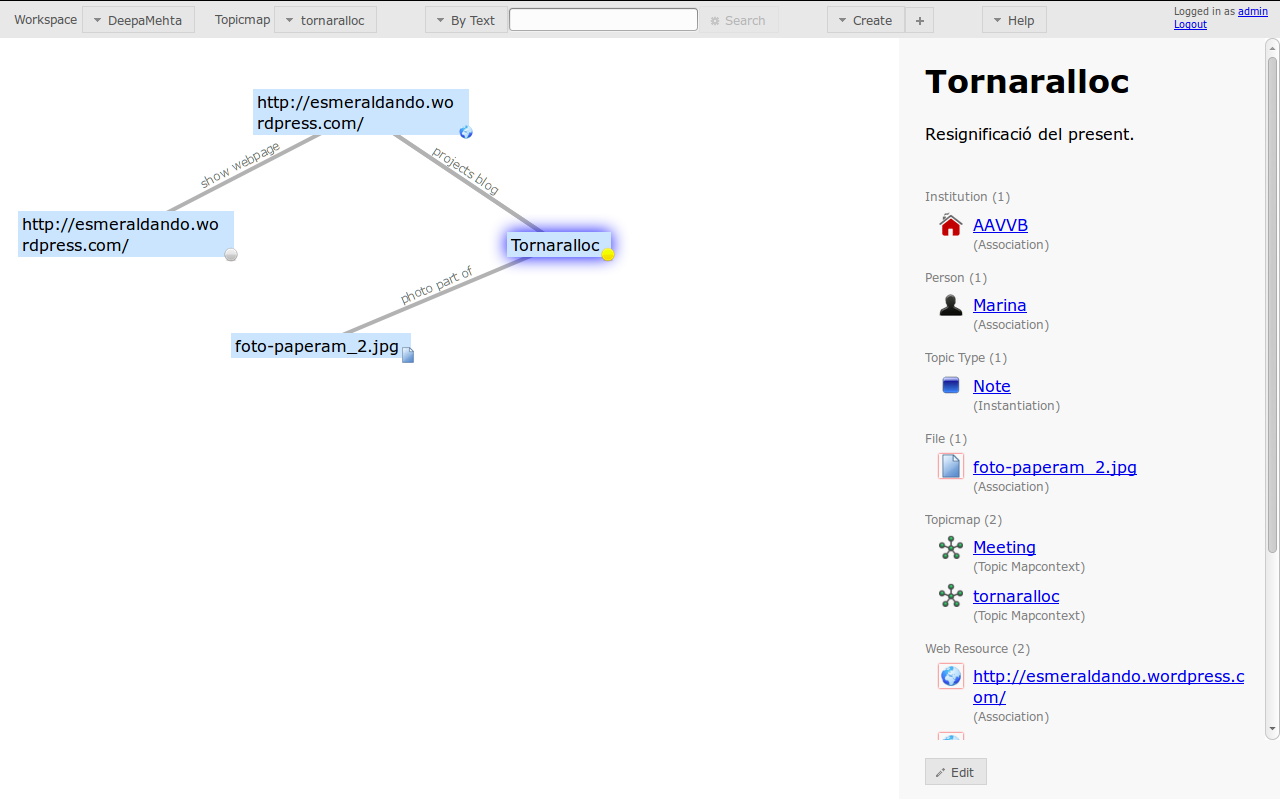Click the Marina person silhouette icon
This screenshot has height=800, width=1280.
click(951, 305)
